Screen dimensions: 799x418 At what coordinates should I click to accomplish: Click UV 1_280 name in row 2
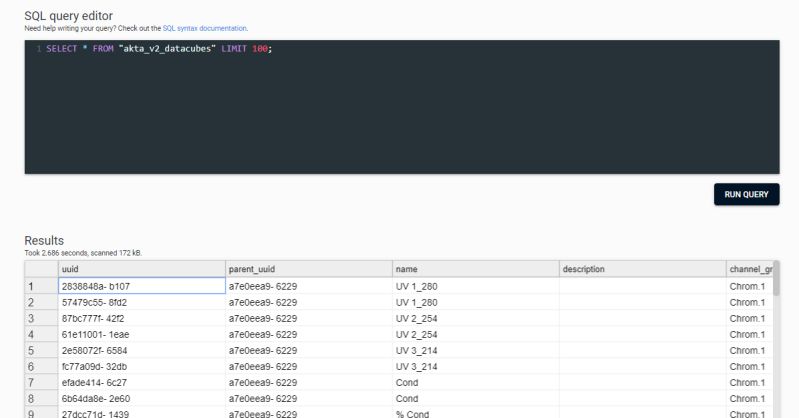tap(476, 302)
